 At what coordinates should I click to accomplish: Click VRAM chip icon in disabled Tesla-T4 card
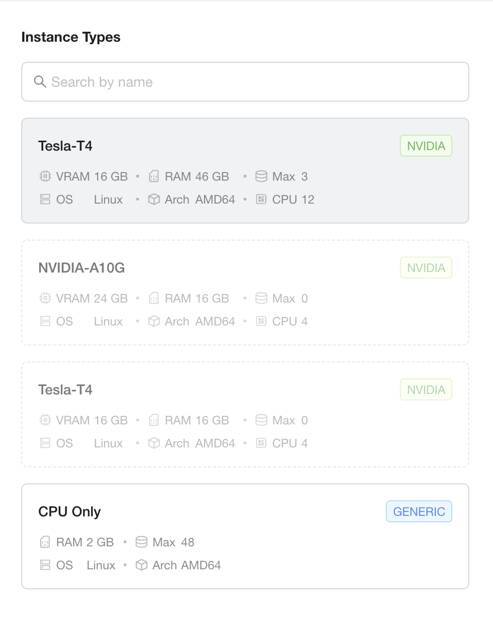point(45,420)
